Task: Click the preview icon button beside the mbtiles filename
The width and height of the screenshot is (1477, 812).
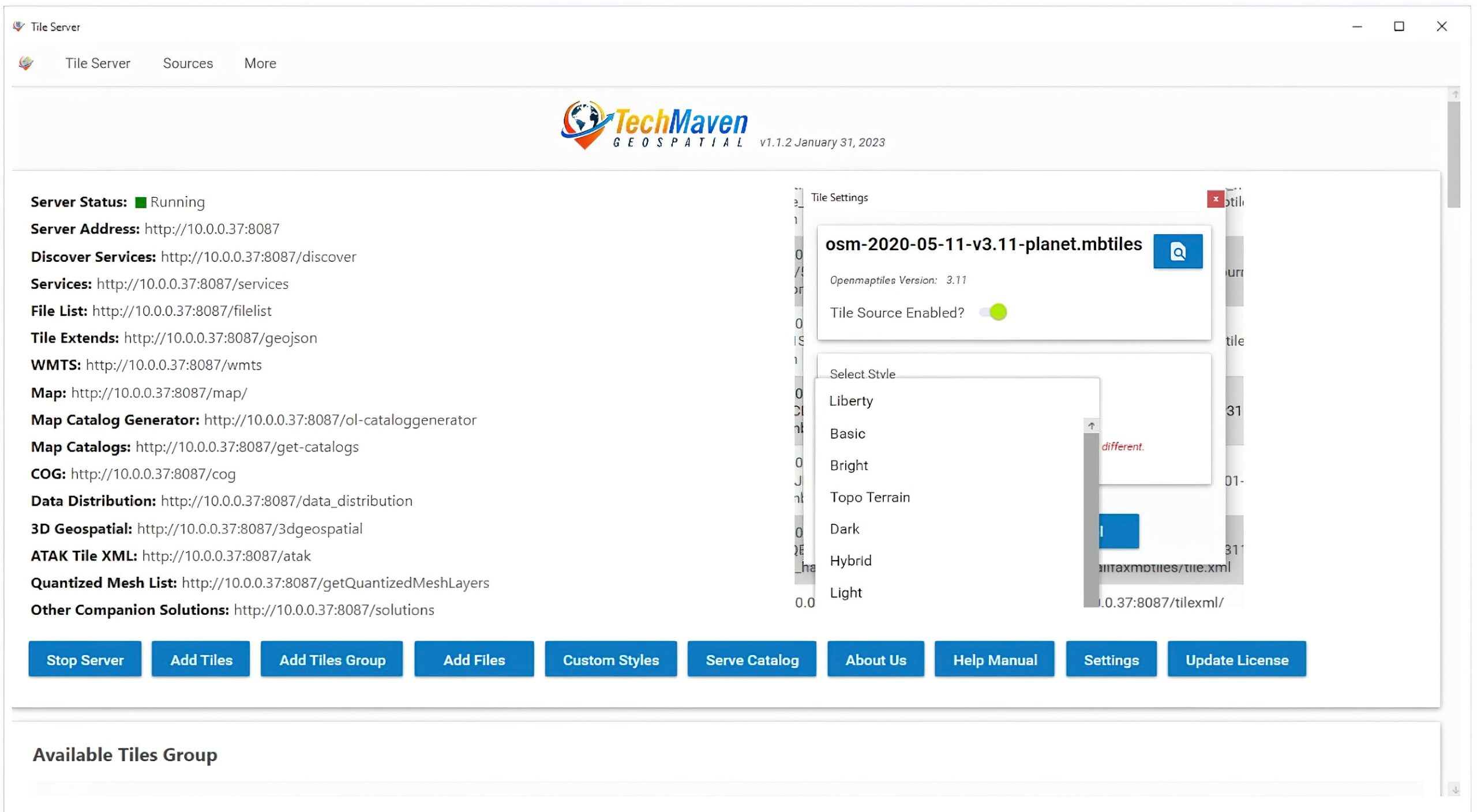Action: [x=1178, y=251]
